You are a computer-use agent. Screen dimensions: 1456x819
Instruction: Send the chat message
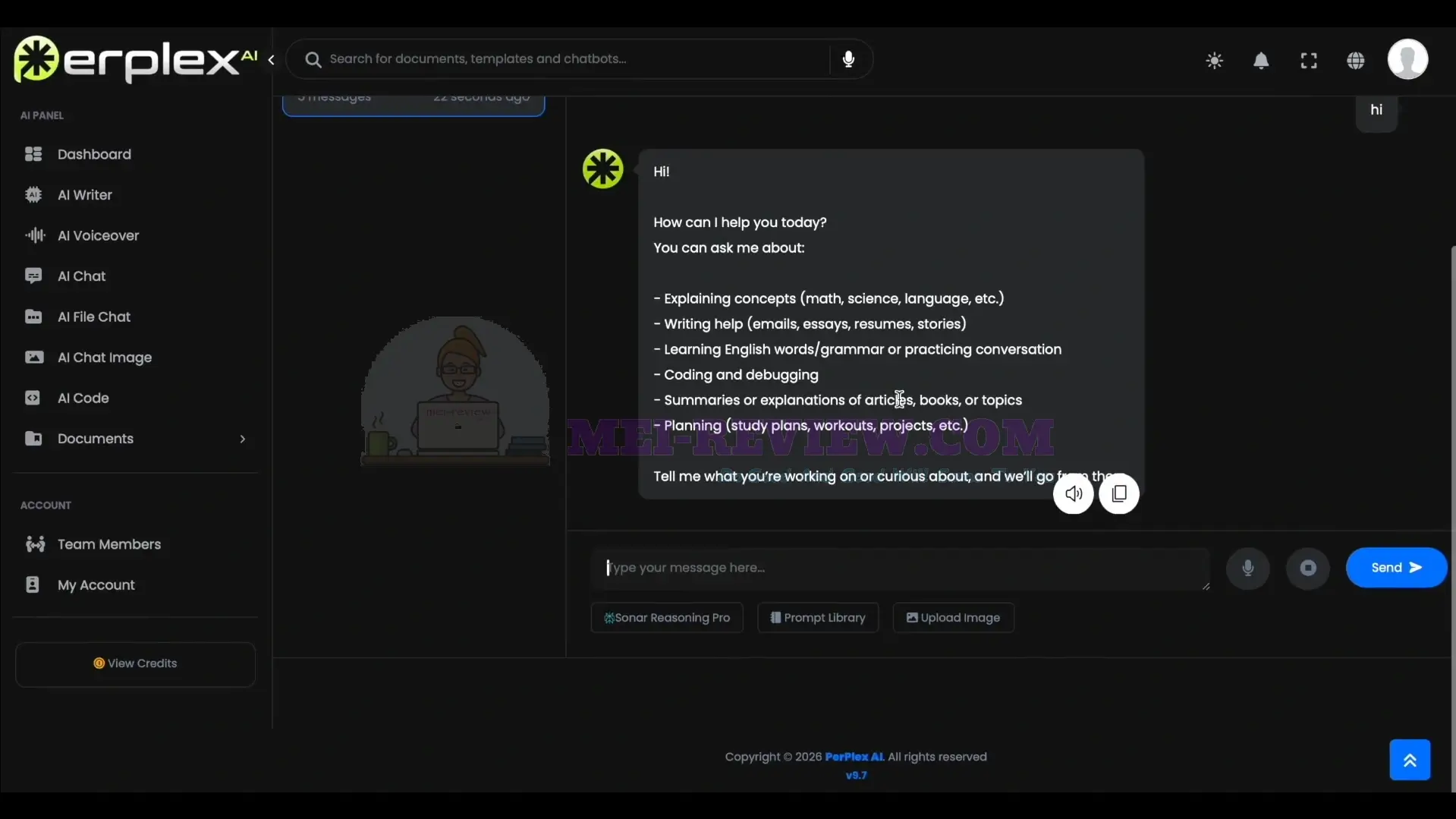[1396, 568]
